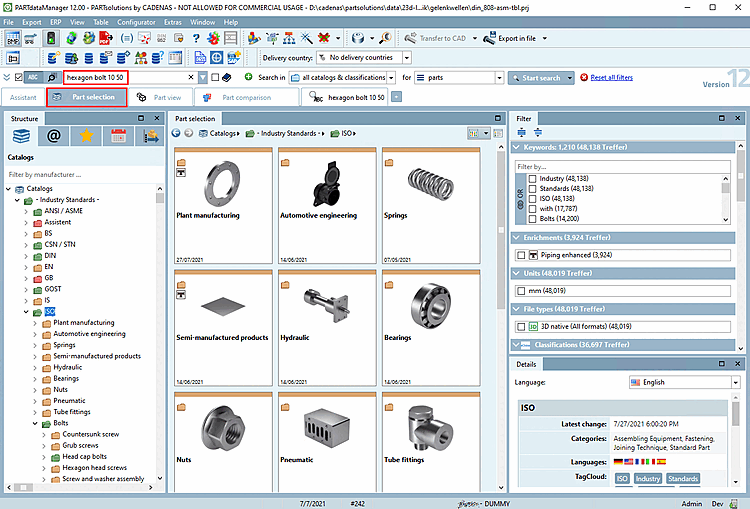Open the Bearings catalog thumbnail
750x509 pixels.
[431, 328]
